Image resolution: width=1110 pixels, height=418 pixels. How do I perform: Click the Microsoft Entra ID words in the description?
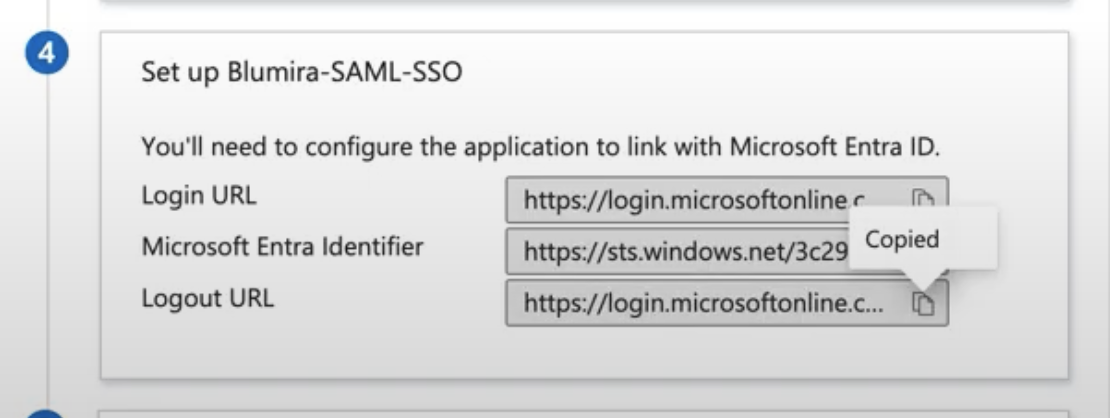(834, 147)
